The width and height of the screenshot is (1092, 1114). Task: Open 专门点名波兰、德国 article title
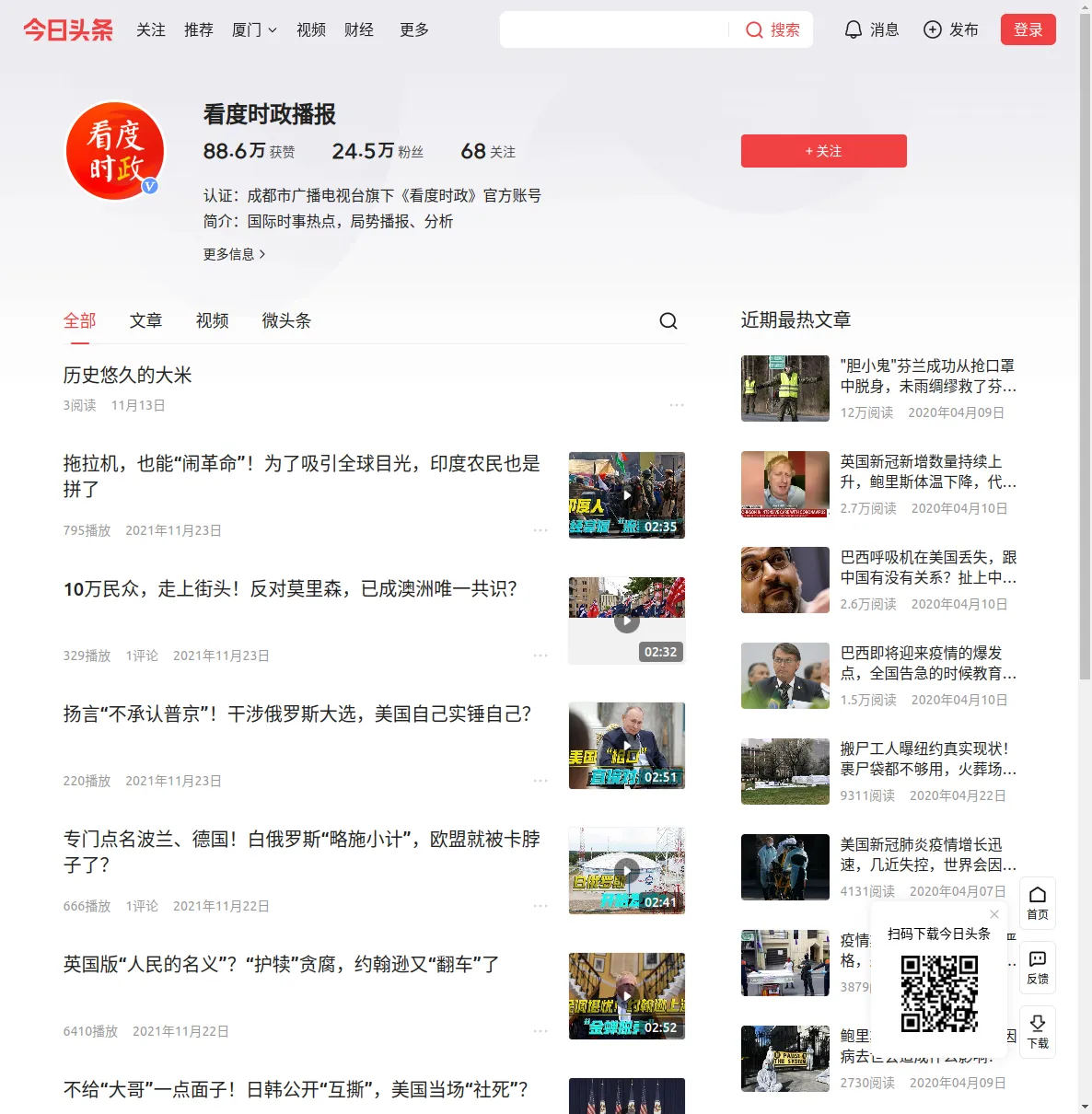pyautogui.click(x=302, y=852)
